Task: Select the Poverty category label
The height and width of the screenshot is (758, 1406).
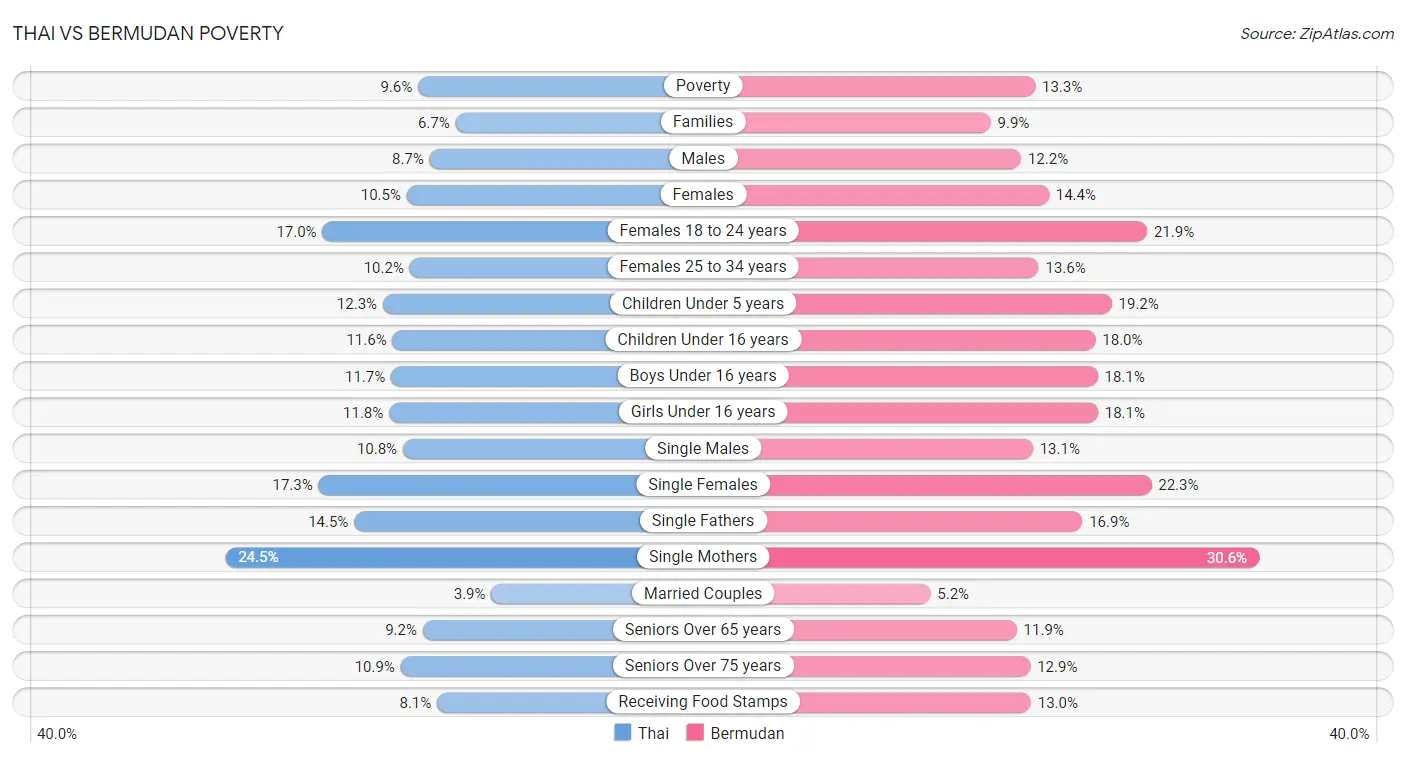Action: [703, 86]
